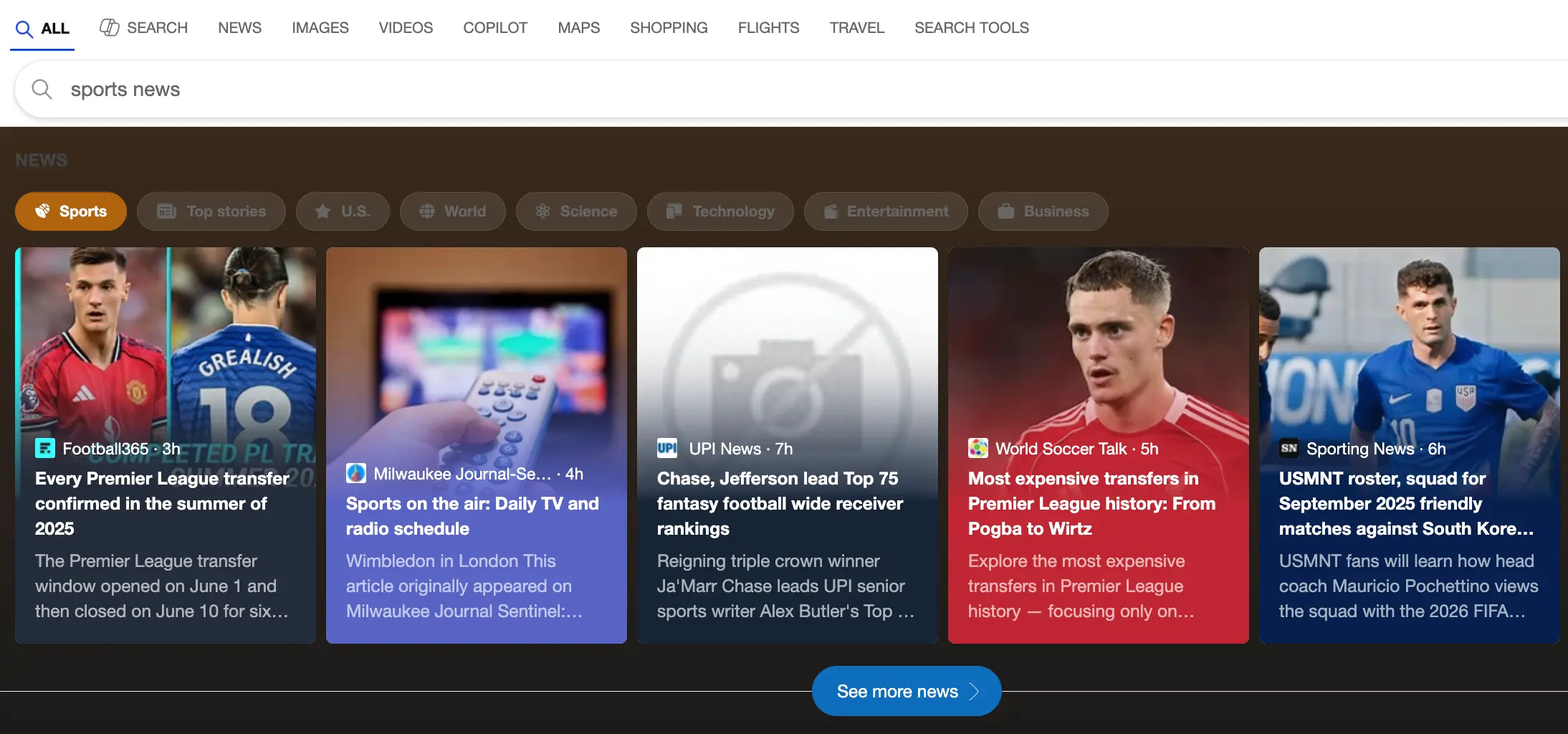Click 'The Premier League transfer window opened' snippet
Screen dimensions: 1568x734
pos(161,586)
